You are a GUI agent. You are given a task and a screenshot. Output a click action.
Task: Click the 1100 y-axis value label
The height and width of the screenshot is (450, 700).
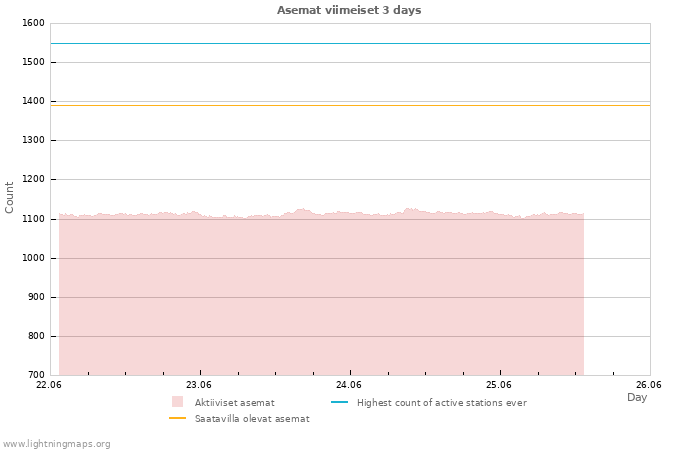pos(33,219)
